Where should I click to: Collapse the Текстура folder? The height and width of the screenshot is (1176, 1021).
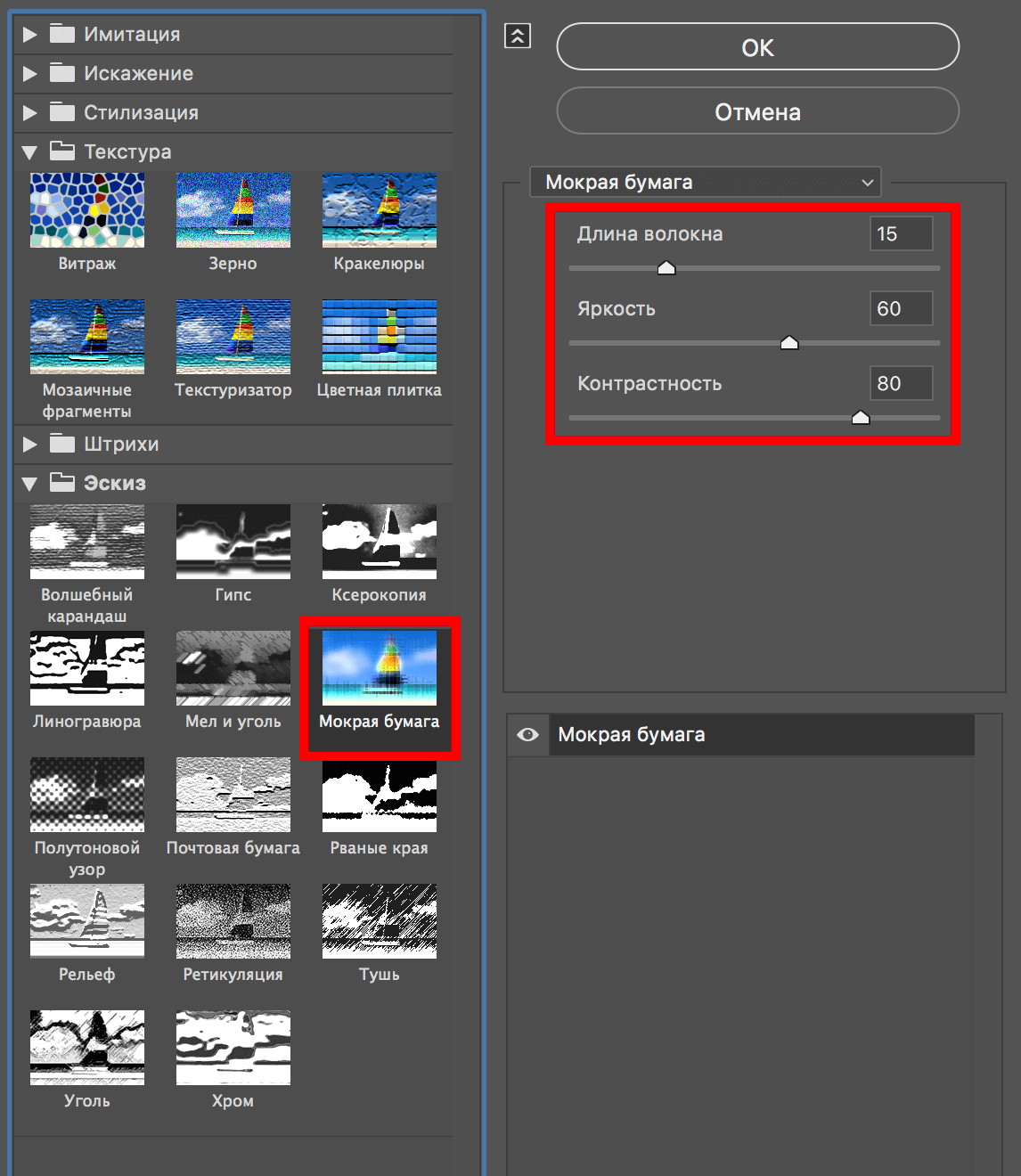click(30, 152)
